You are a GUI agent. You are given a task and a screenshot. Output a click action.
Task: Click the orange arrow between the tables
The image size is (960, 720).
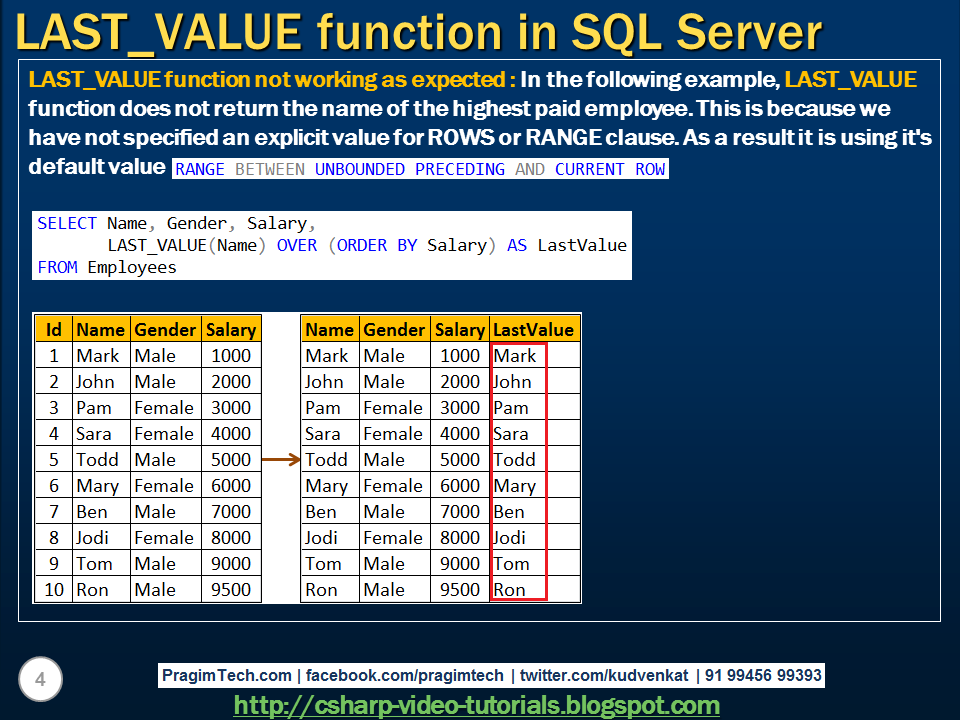pos(278,459)
